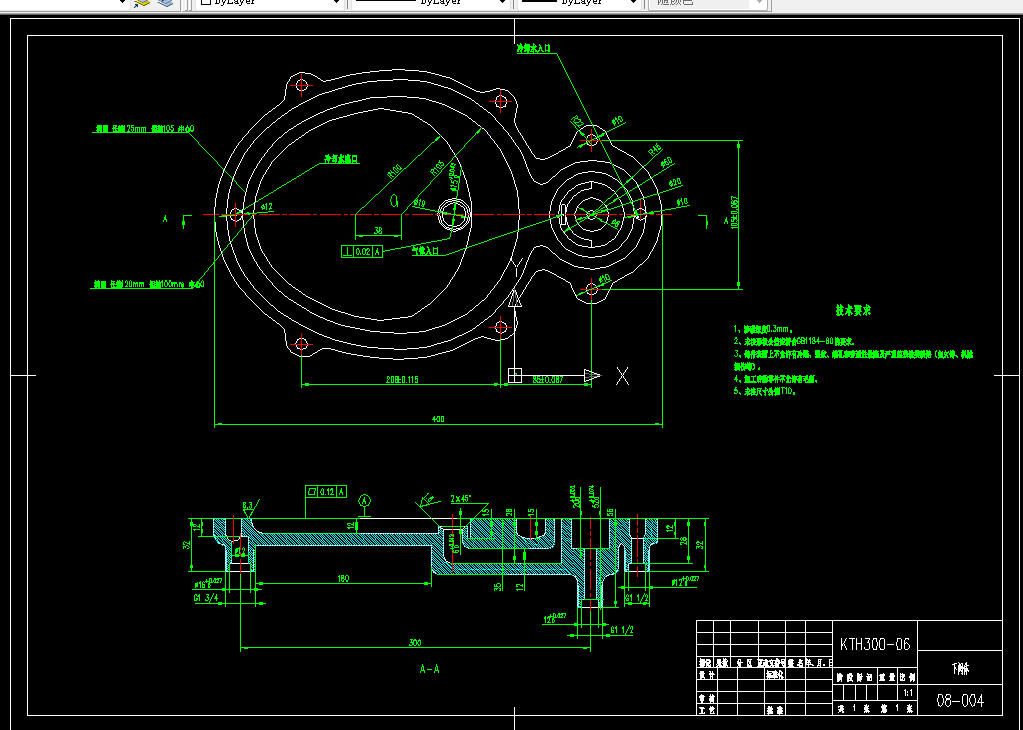Click the UCS origin square icon
The height and width of the screenshot is (730, 1023).
[515, 375]
